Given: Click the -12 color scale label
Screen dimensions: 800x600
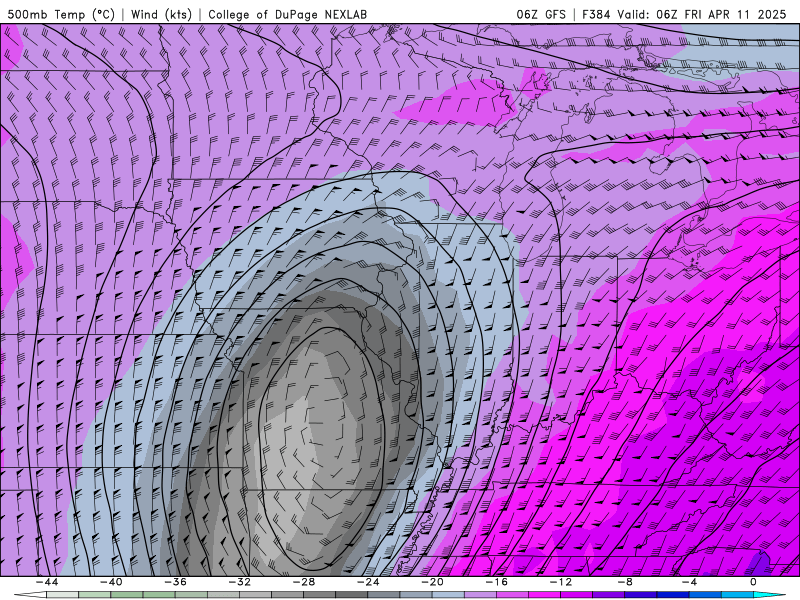Looking at the screenshot, I should click(561, 582).
